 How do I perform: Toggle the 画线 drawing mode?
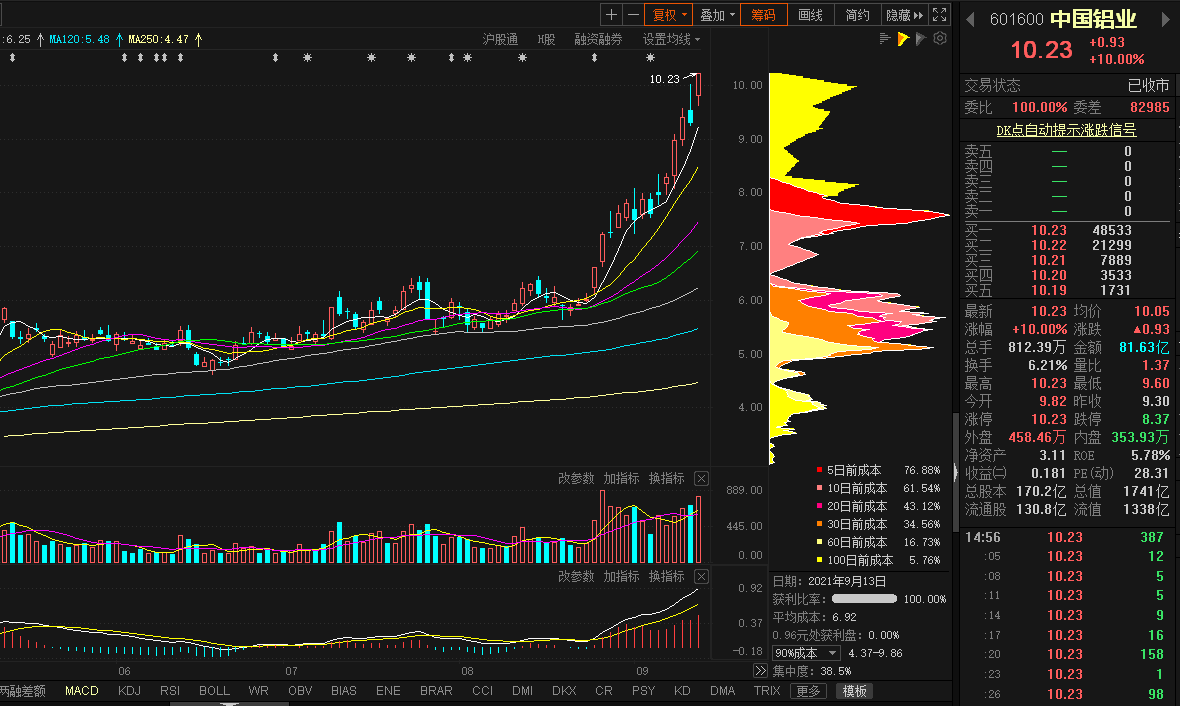[x=810, y=14]
